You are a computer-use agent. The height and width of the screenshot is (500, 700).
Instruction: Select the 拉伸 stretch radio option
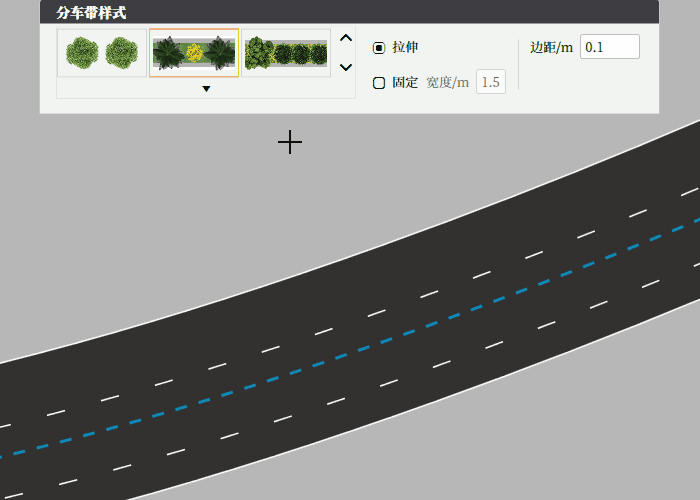click(x=379, y=48)
